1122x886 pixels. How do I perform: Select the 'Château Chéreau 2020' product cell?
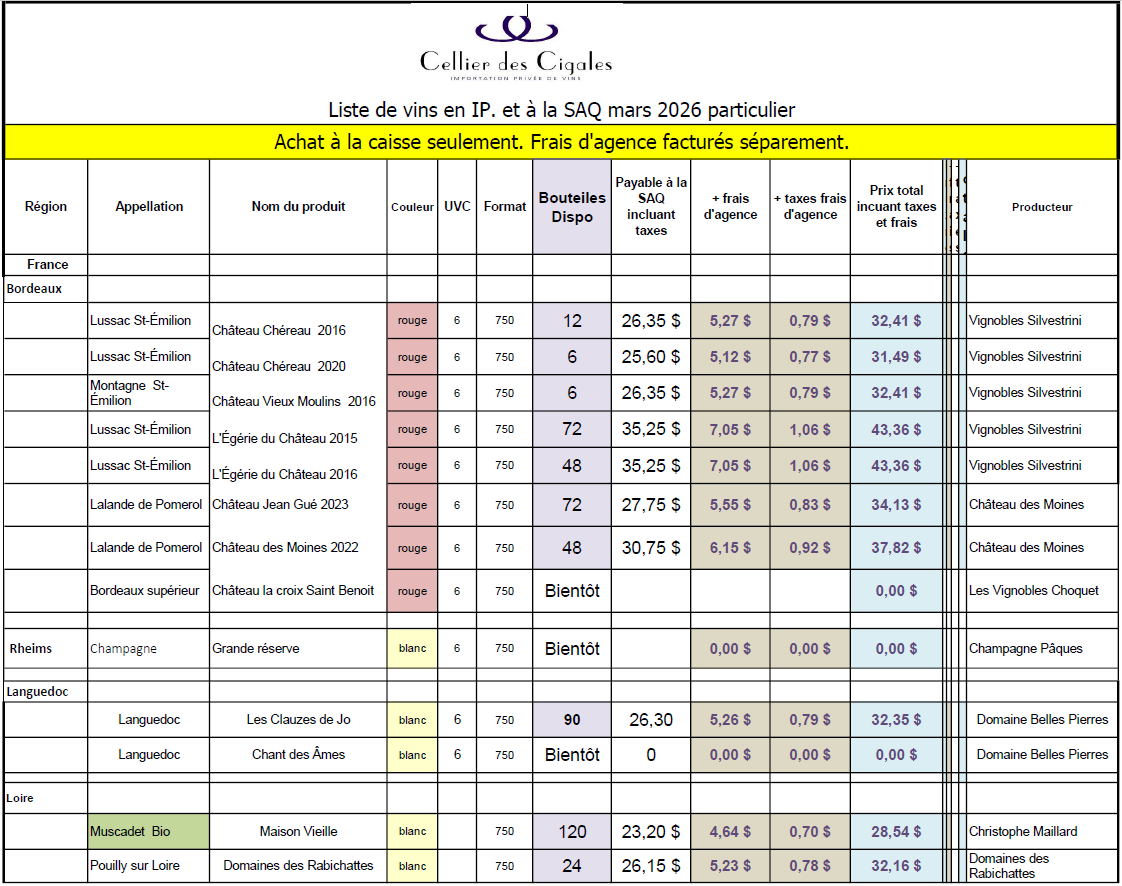point(298,356)
